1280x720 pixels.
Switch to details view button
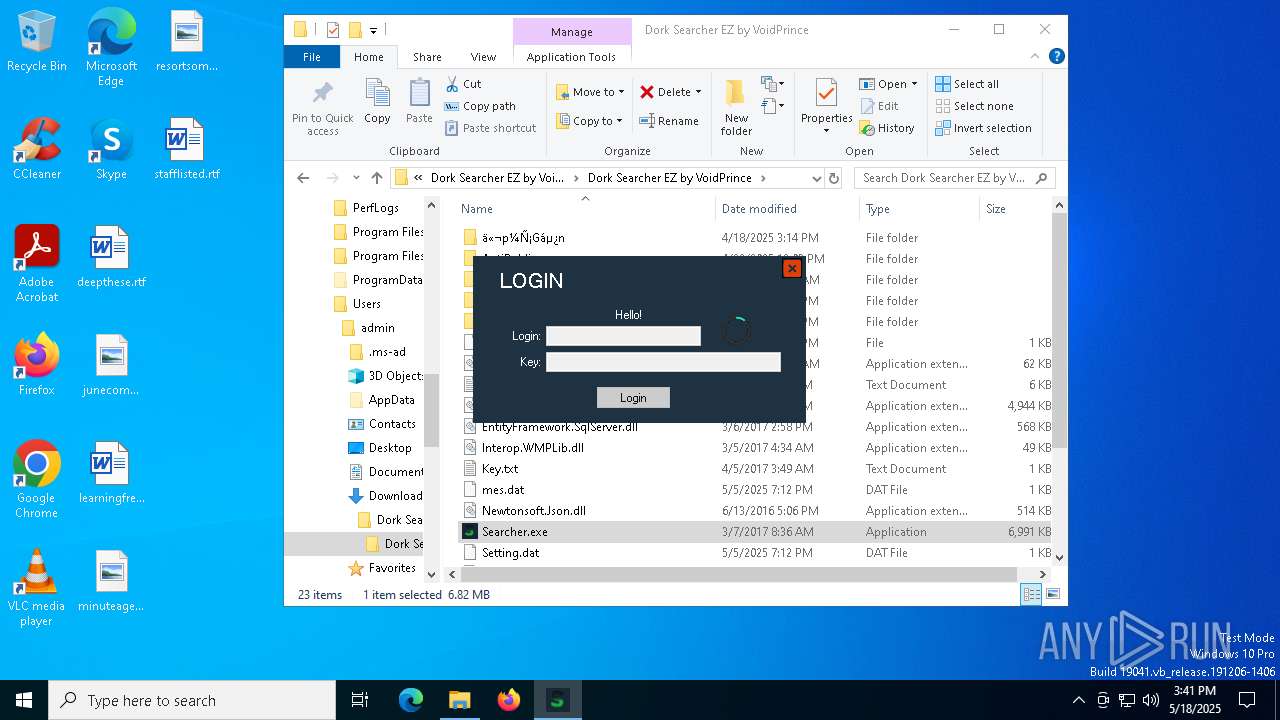pyautogui.click(x=1030, y=594)
